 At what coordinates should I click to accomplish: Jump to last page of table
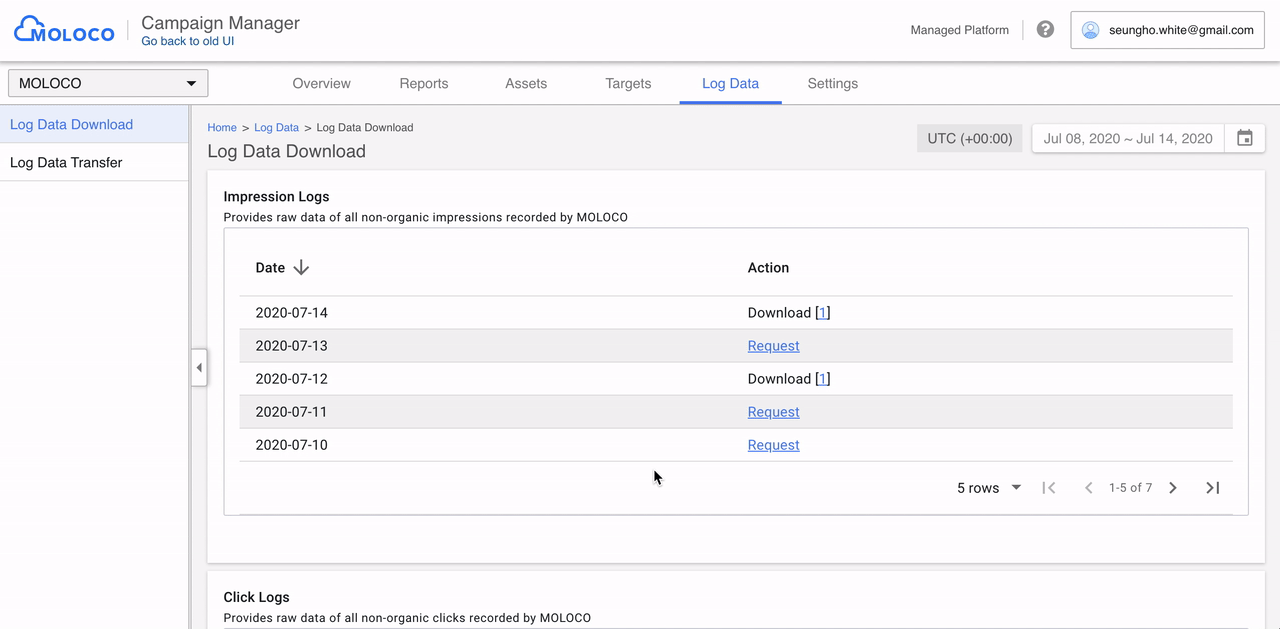pos(1213,488)
